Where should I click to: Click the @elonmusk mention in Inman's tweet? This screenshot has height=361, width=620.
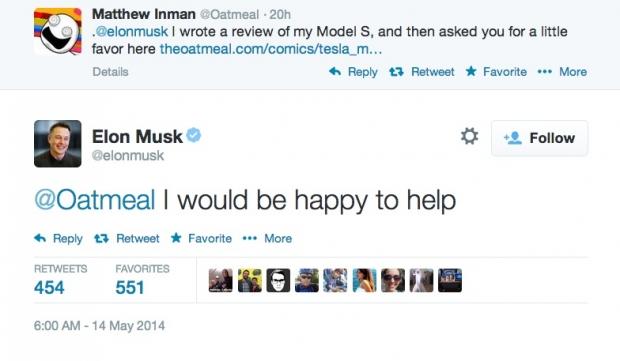click(x=132, y=32)
